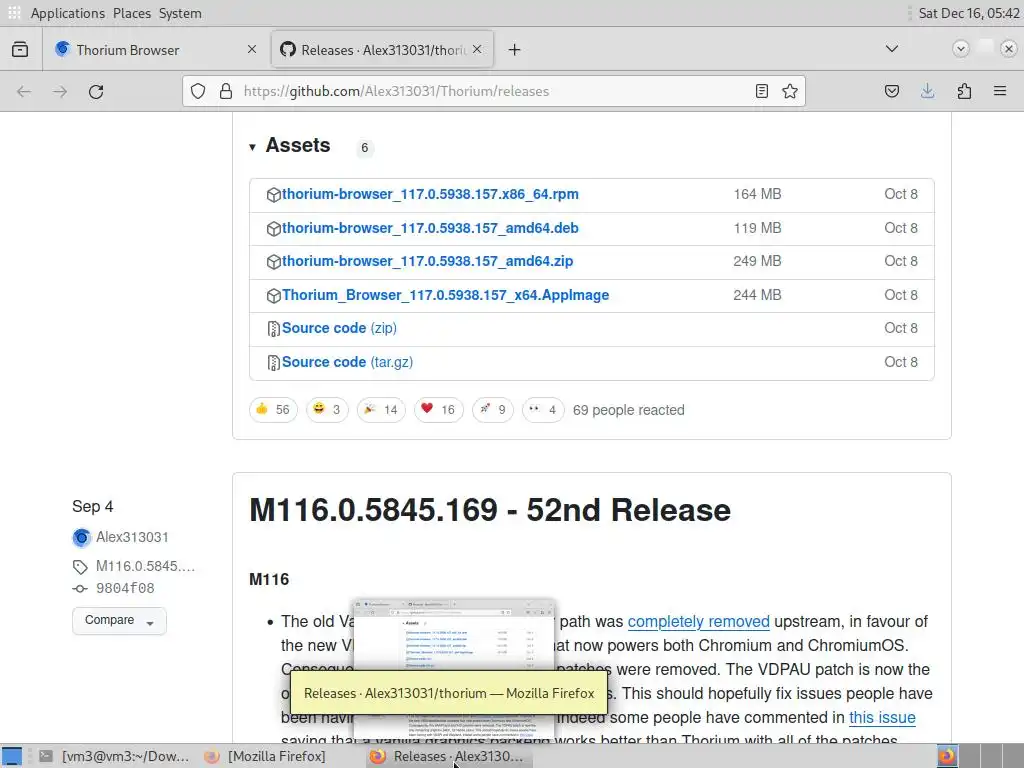Click the 69 people reacted text

[x=628, y=410]
